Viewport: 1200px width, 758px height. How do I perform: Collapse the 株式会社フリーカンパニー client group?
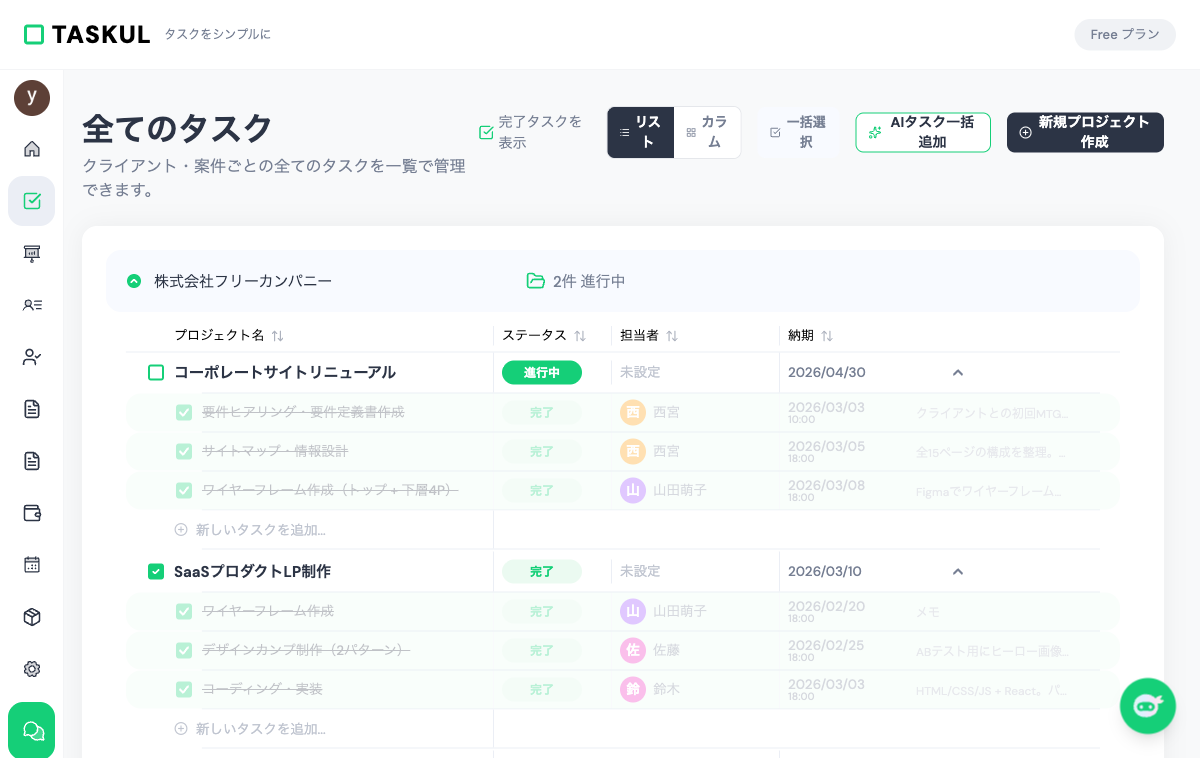[x=134, y=281]
